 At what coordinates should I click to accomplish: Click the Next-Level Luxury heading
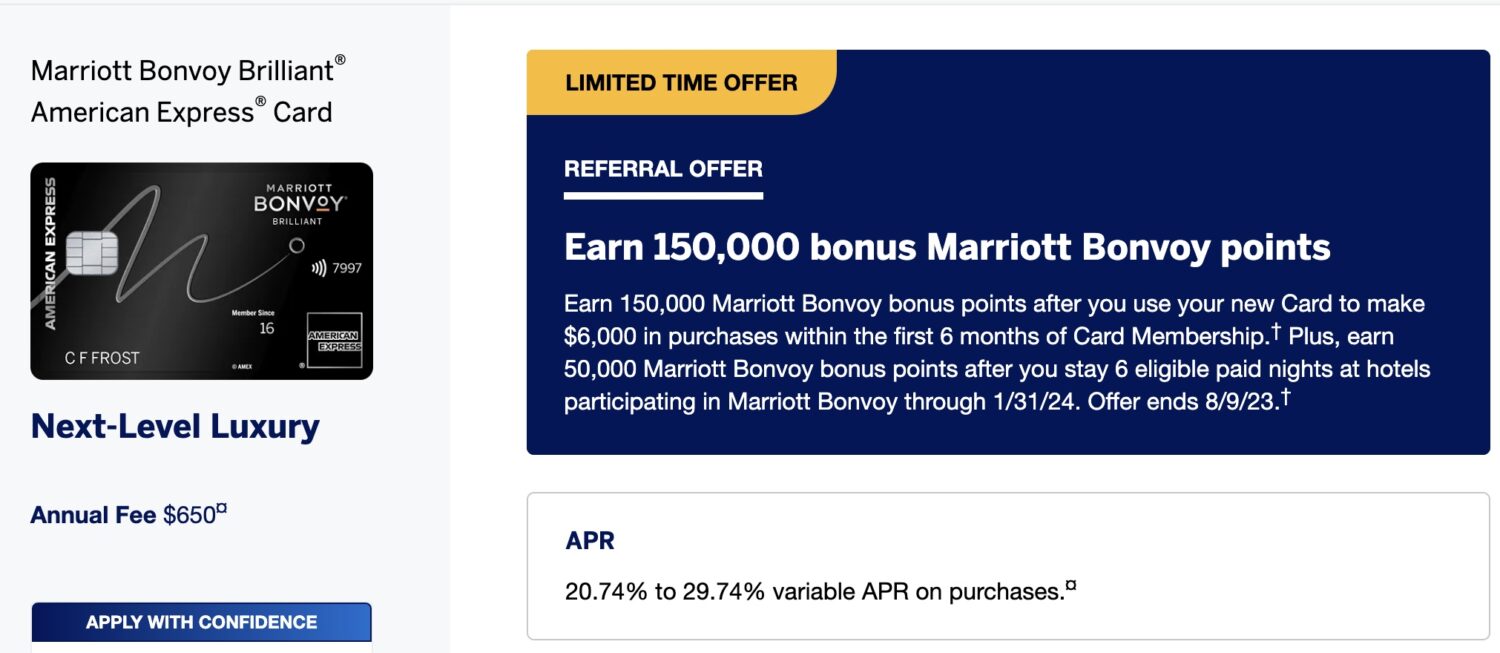click(x=175, y=427)
